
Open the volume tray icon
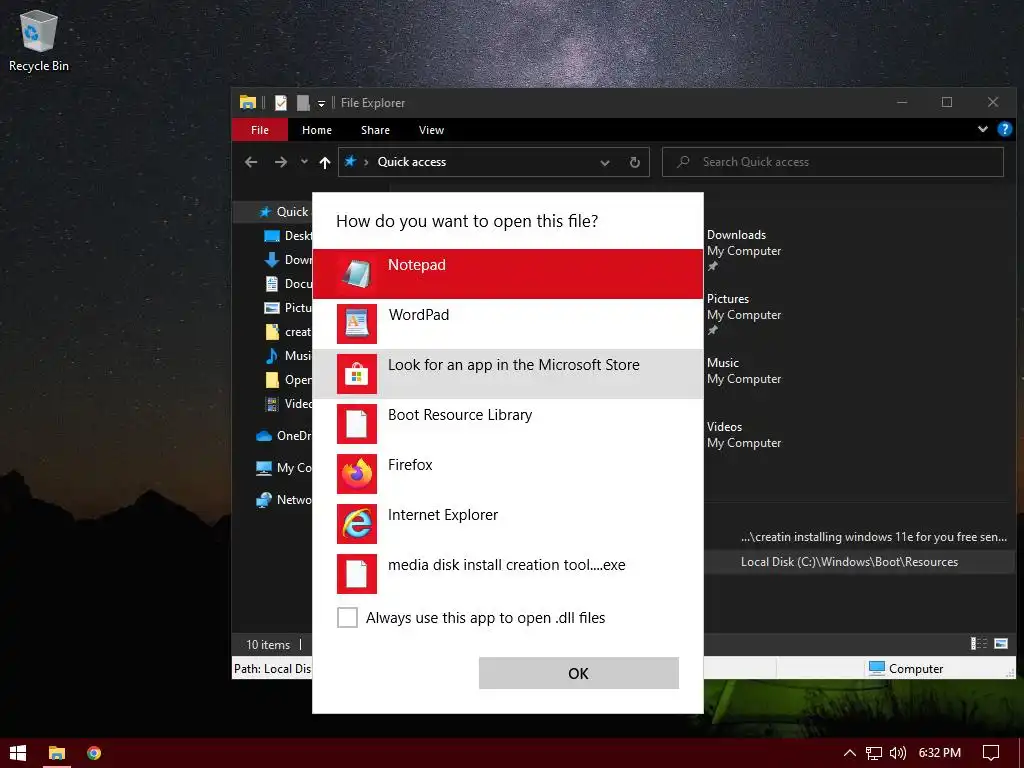pos(898,753)
